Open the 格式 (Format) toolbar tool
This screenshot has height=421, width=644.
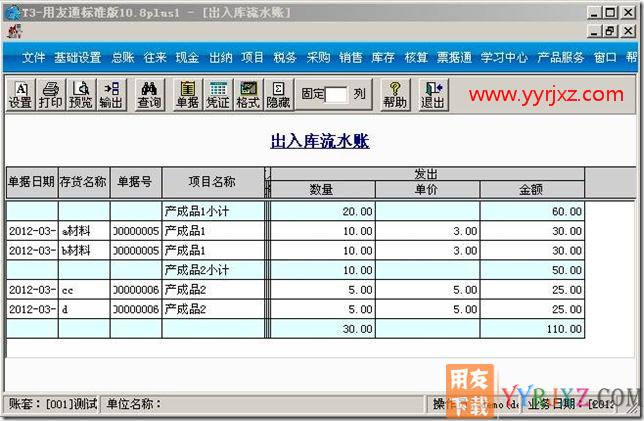click(x=248, y=95)
